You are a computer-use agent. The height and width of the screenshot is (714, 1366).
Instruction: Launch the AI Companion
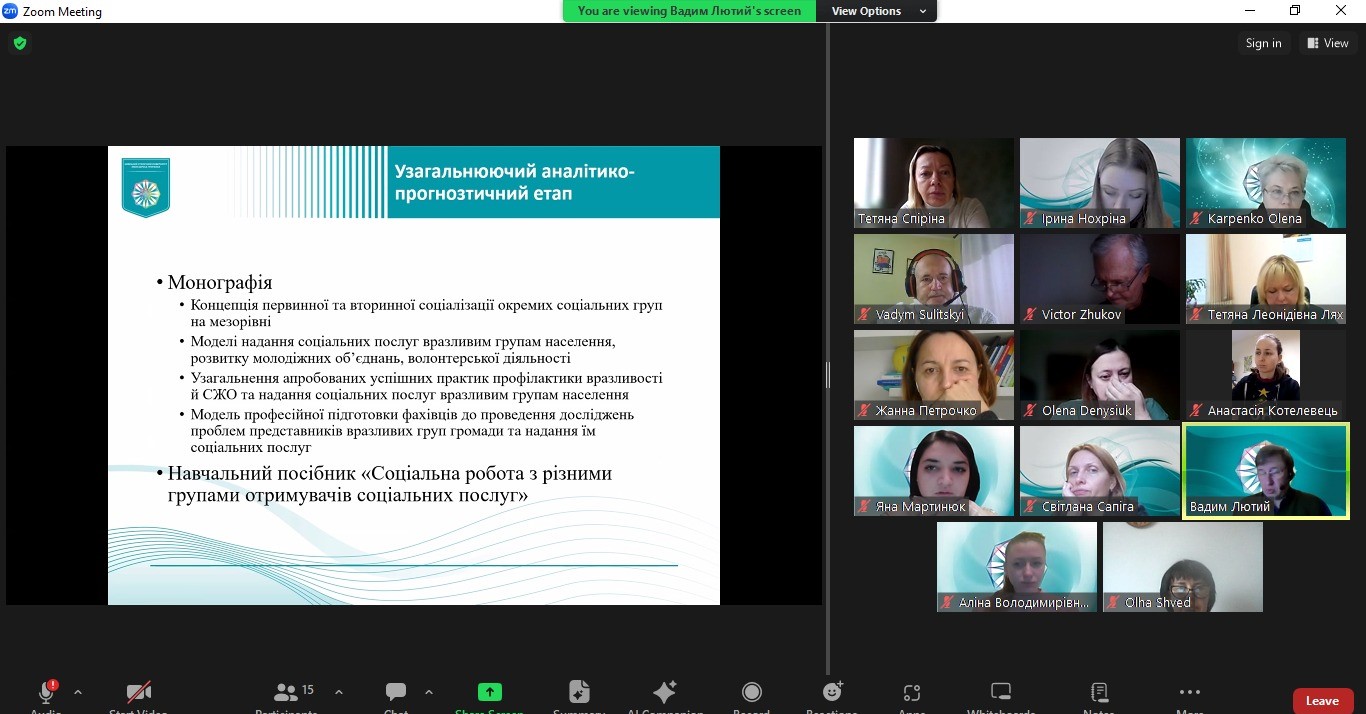coord(664,693)
